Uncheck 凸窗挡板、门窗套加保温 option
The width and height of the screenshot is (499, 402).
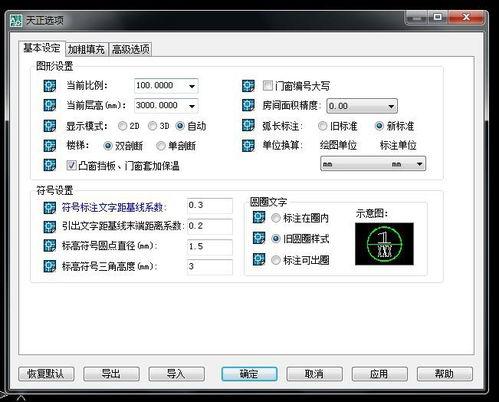point(71,165)
